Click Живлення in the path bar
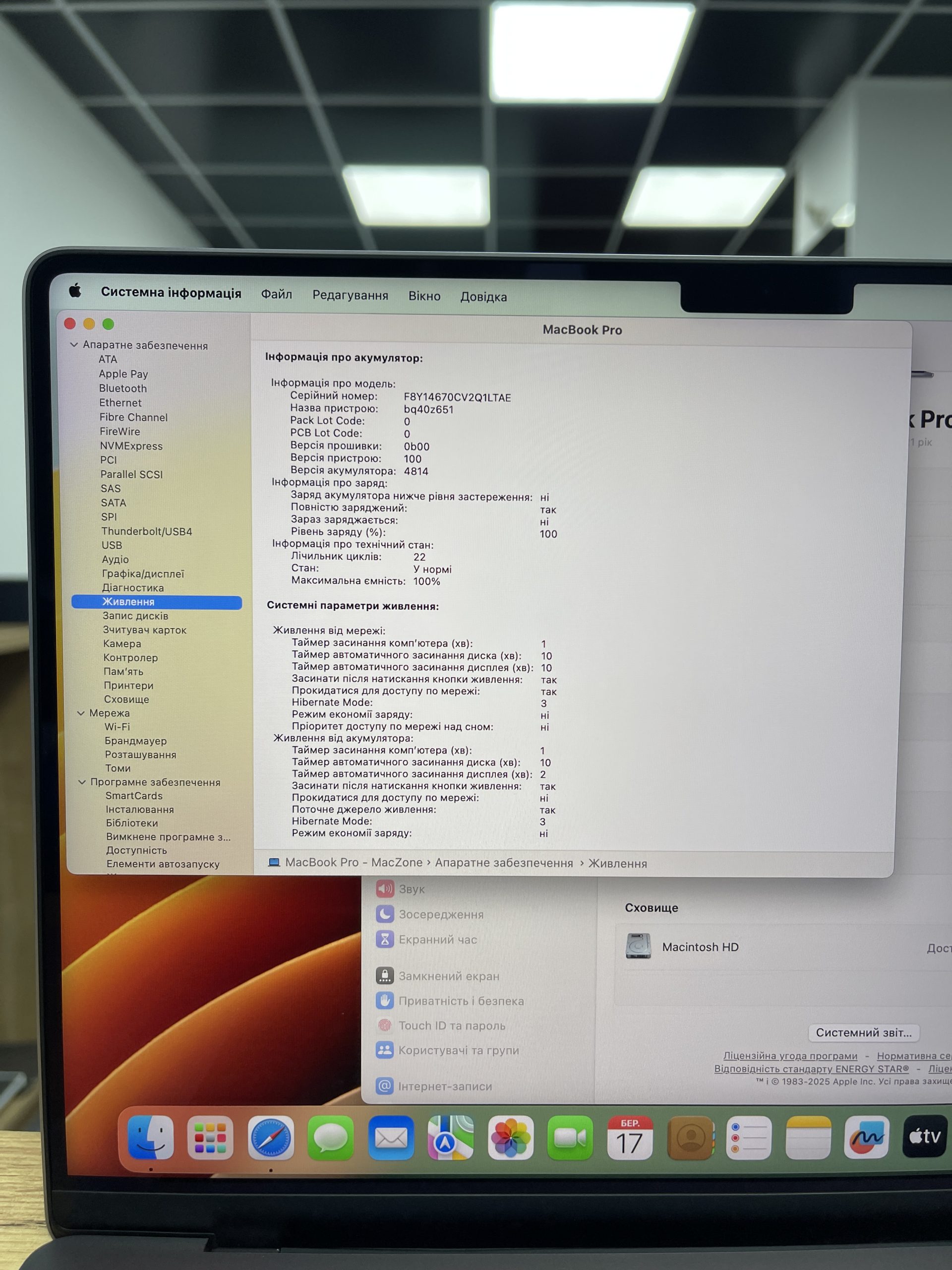The image size is (952, 1270). [617, 864]
